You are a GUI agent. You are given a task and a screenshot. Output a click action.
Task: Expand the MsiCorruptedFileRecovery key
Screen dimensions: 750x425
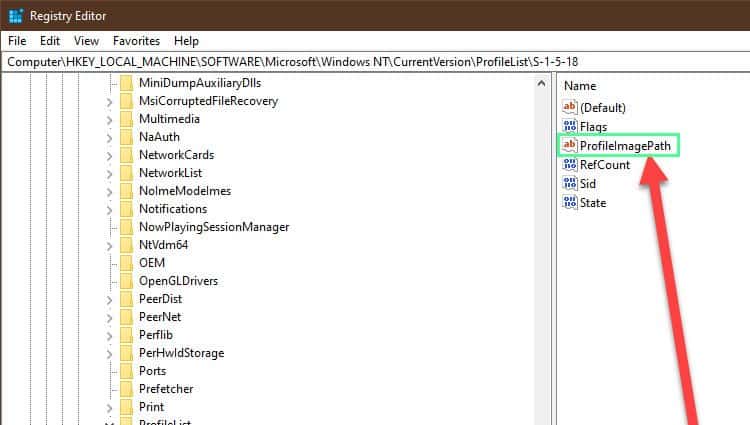110,102
